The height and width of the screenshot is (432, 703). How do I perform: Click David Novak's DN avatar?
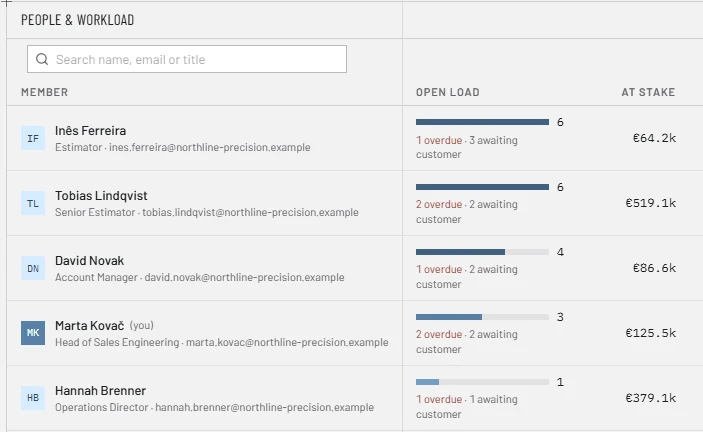coord(33,268)
